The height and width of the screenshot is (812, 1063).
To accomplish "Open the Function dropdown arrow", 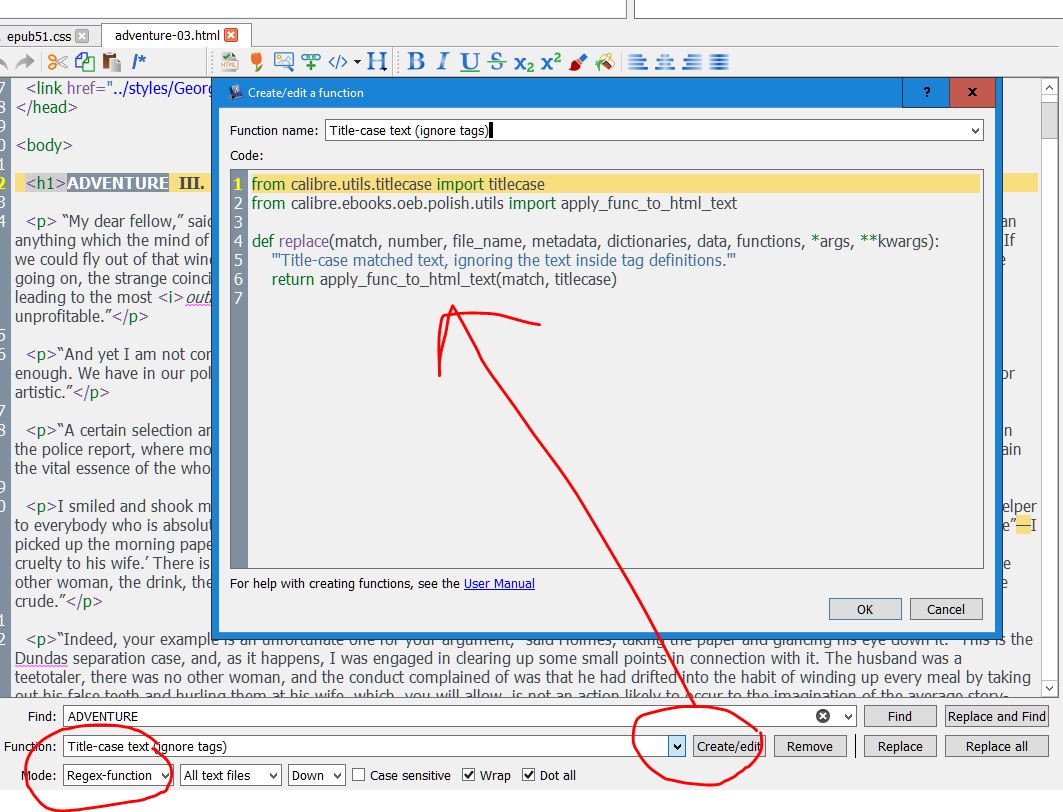I will click(677, 746).
